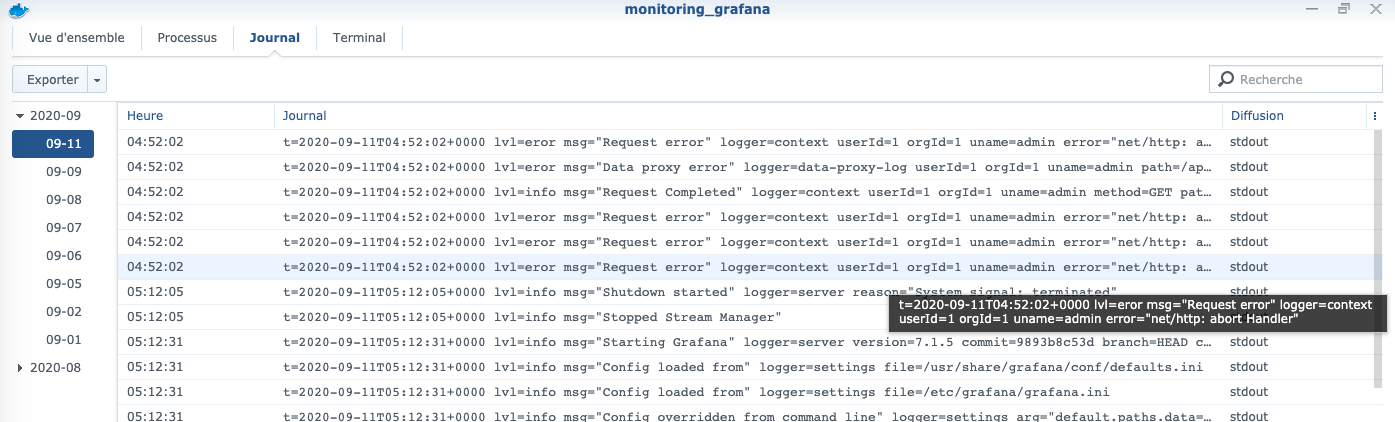Select the log row with defaults.ini
The height and width of the screenshot is (422, 1395).
click(746, 367)
